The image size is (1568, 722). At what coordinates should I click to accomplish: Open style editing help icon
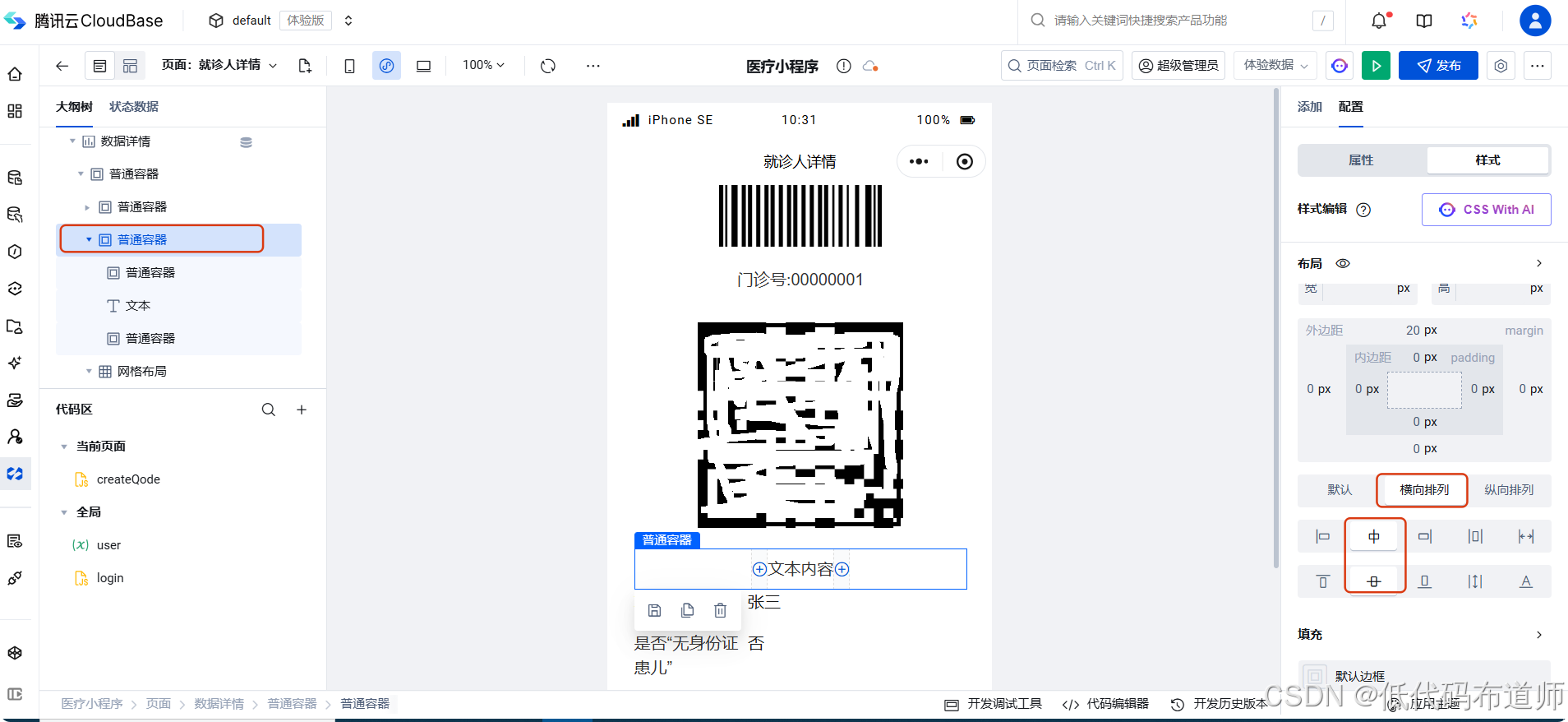1363,210
